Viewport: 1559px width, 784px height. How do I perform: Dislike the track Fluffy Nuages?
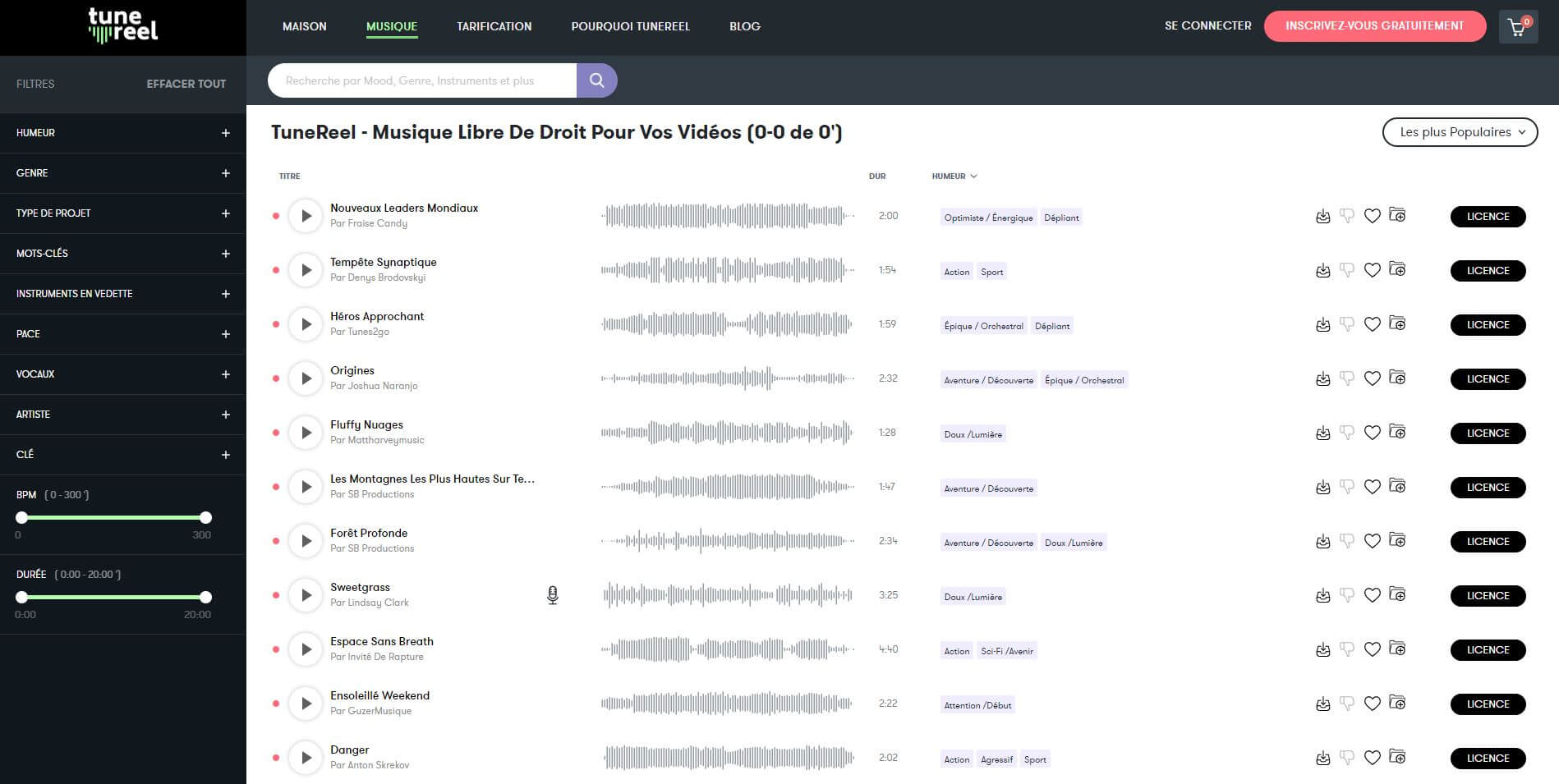click(1347, 433)
